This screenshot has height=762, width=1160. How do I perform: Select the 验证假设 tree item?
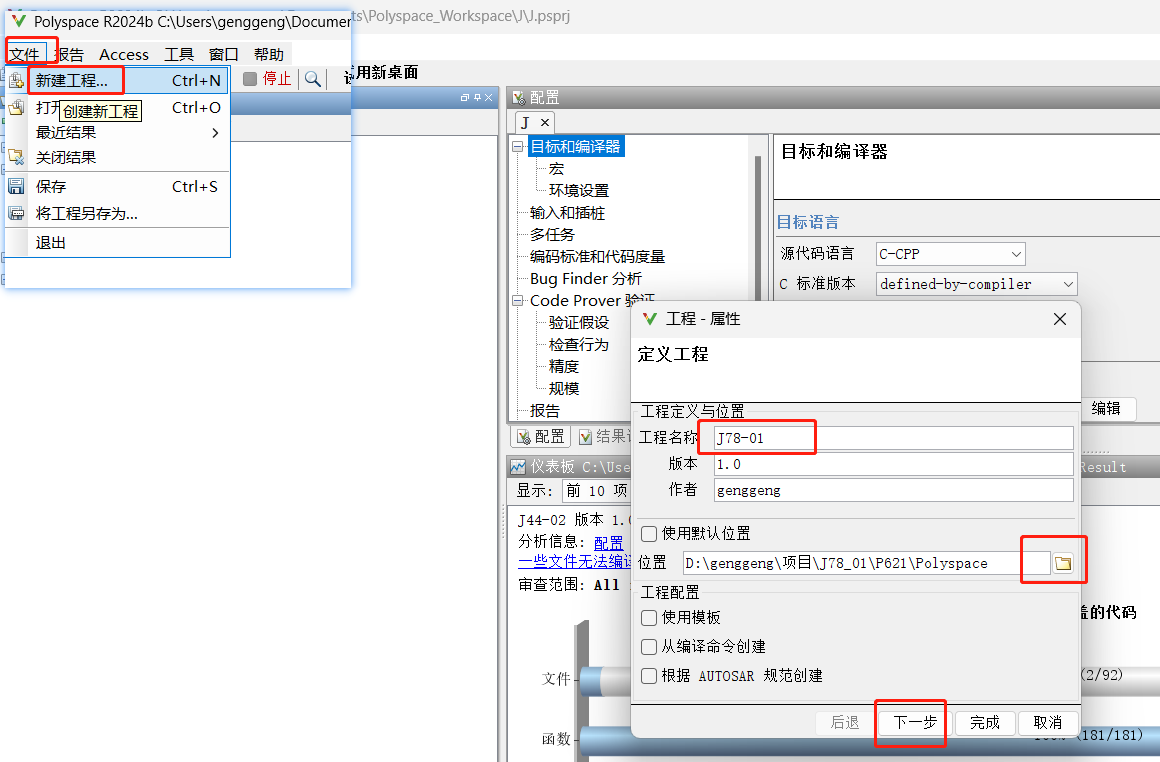579,323
